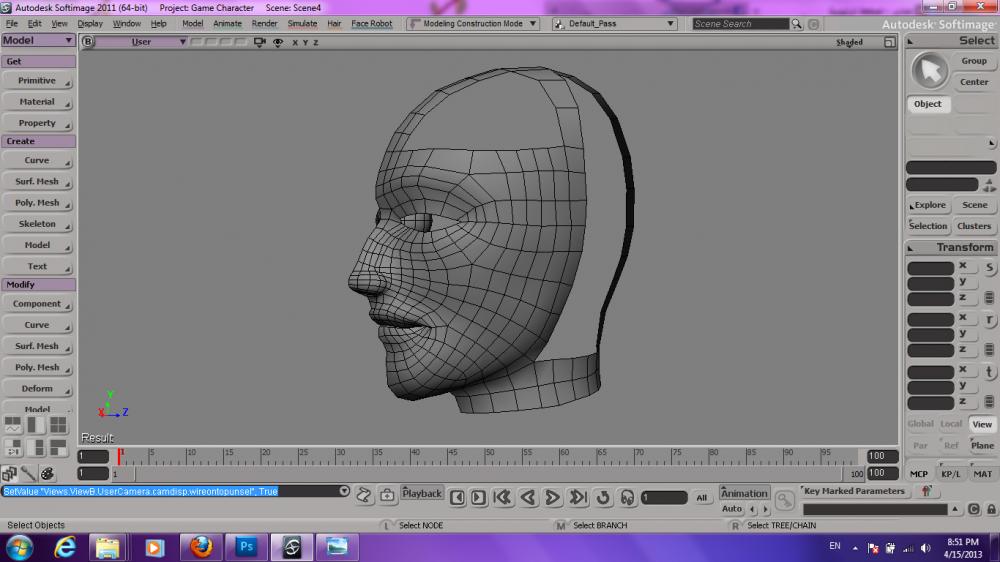This screenshot has width=1000, height=562.
Task: Jump to the first frame
Action: click(503, 497)
